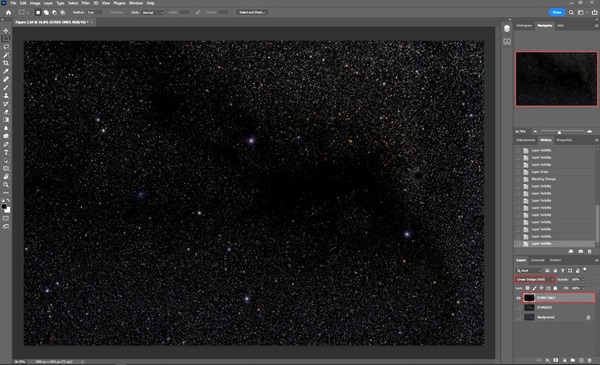Click the Navigator zoom slider handle

(x=559, y=132)
